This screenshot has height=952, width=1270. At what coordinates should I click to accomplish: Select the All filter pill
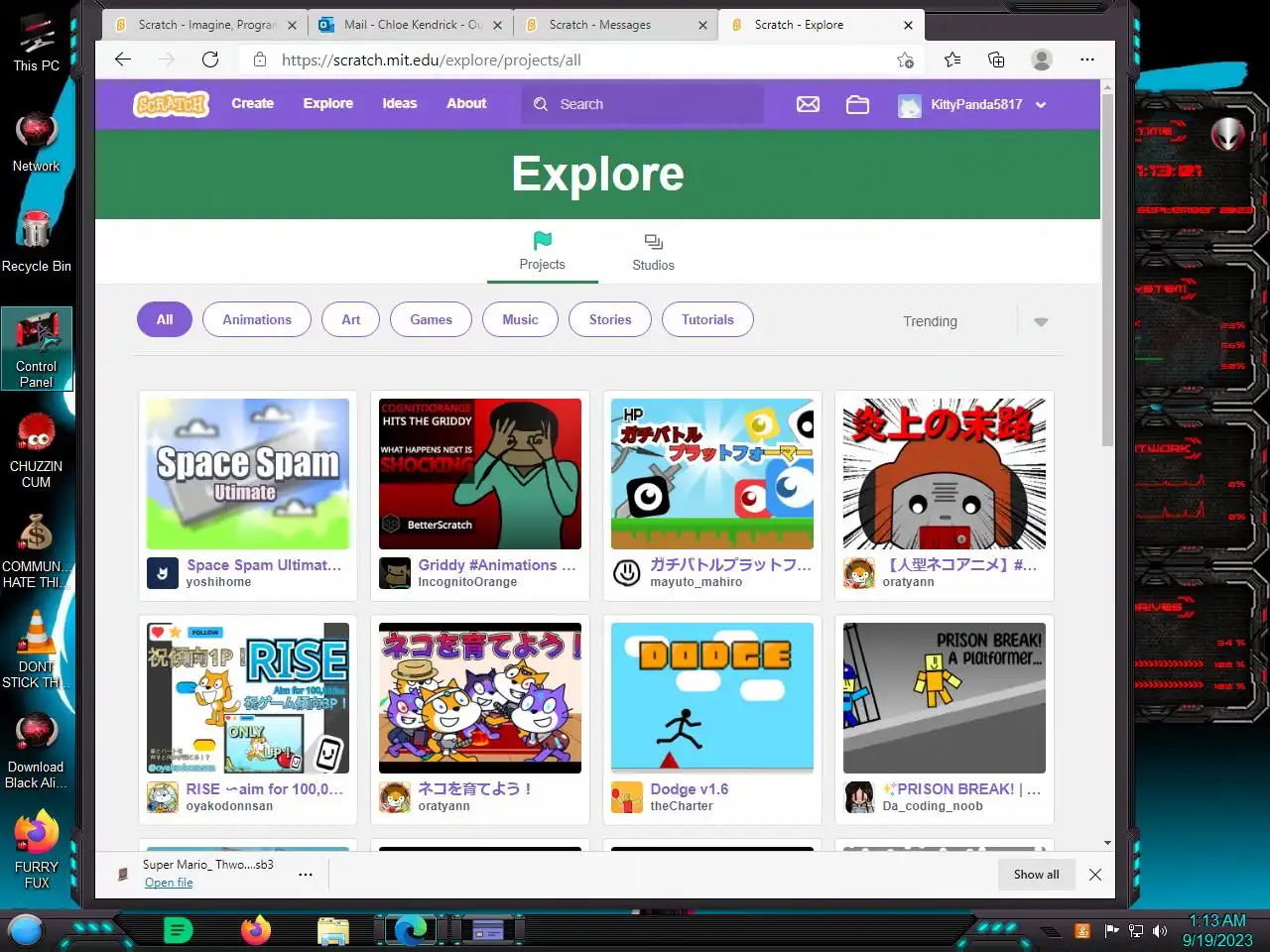tap(165, 319)
